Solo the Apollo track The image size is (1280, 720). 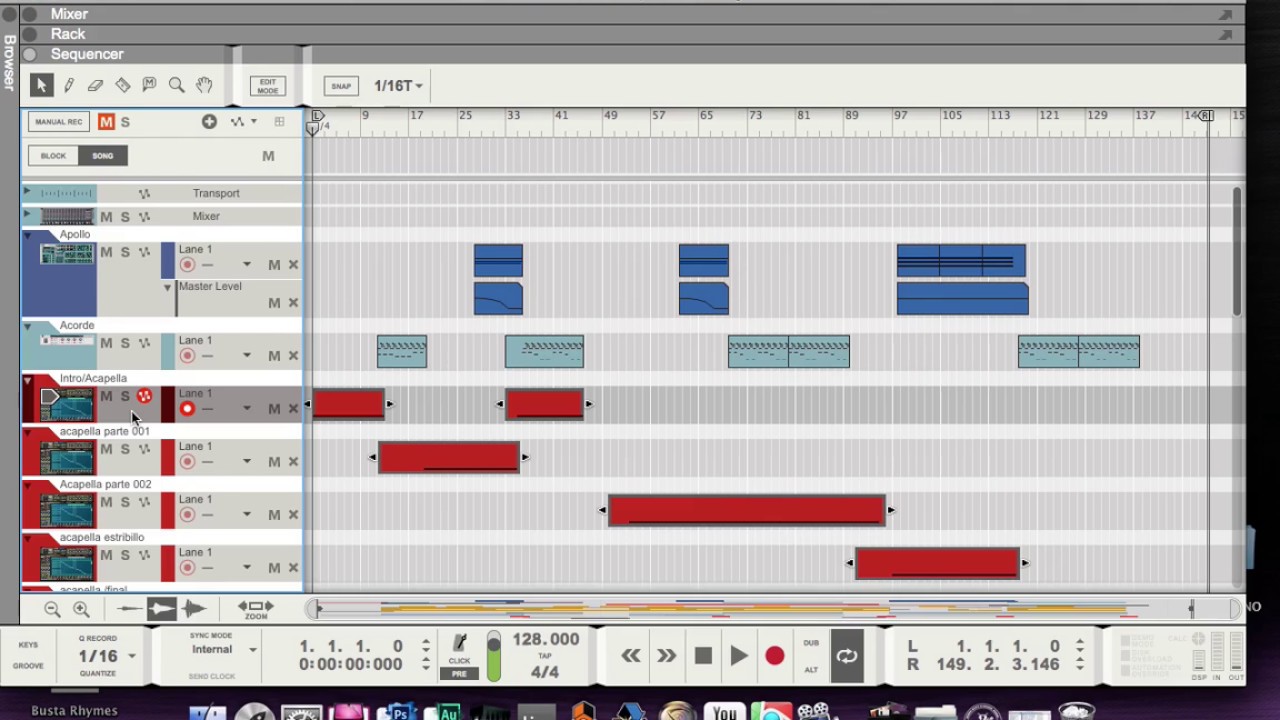[125, 252]
